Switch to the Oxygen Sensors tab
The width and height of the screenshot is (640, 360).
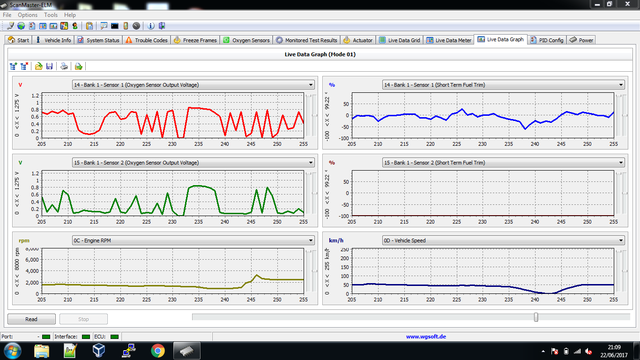point(247,40)
